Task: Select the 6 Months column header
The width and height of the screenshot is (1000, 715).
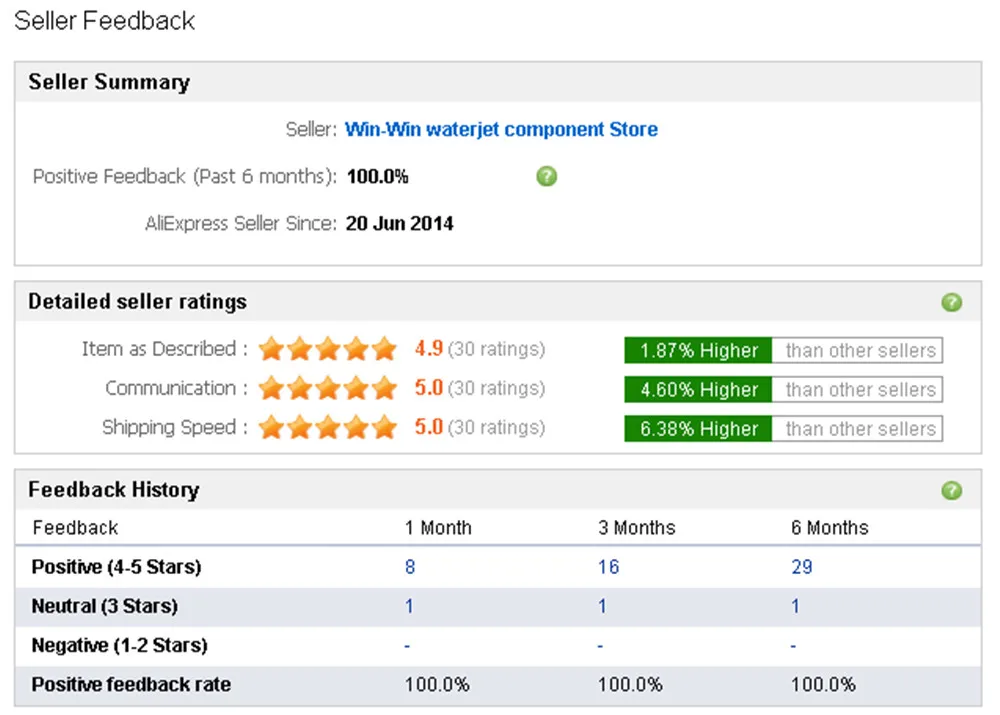Action: [830, 528]
